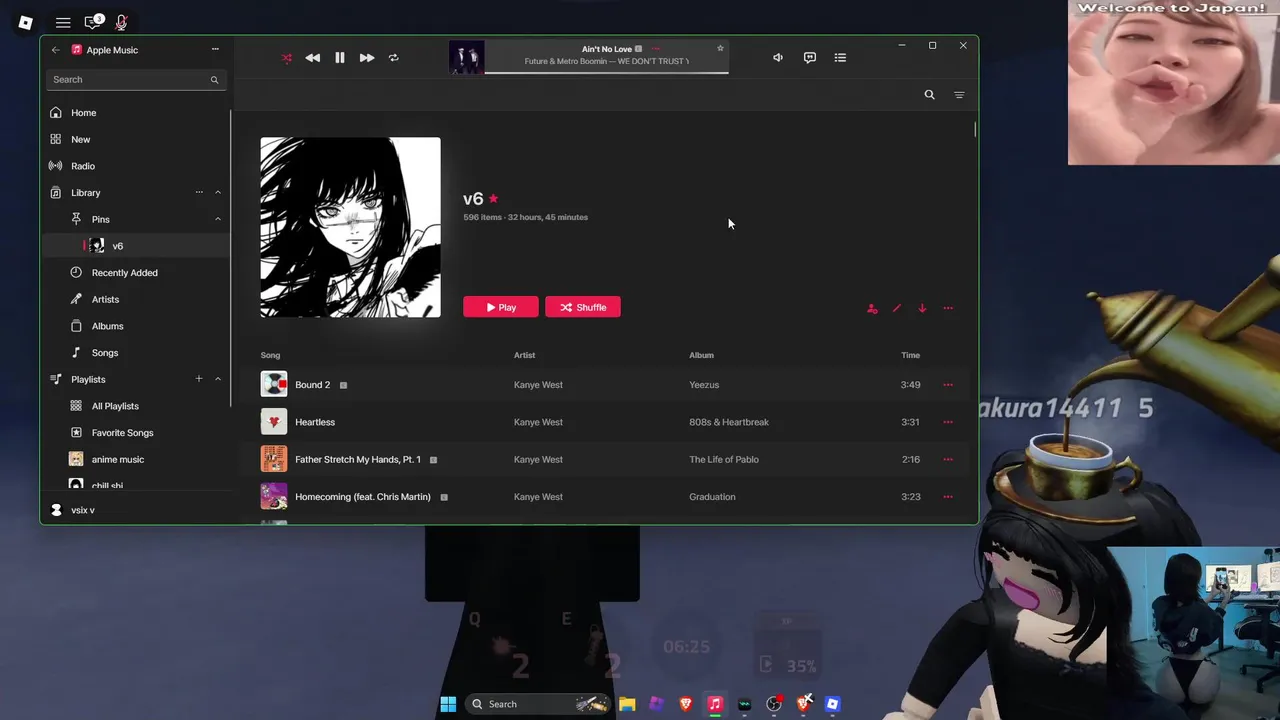The width and height of the screenshot is (1280, 720).
Task: Play the v6 playlist
Action: click(x=501, y=307)
